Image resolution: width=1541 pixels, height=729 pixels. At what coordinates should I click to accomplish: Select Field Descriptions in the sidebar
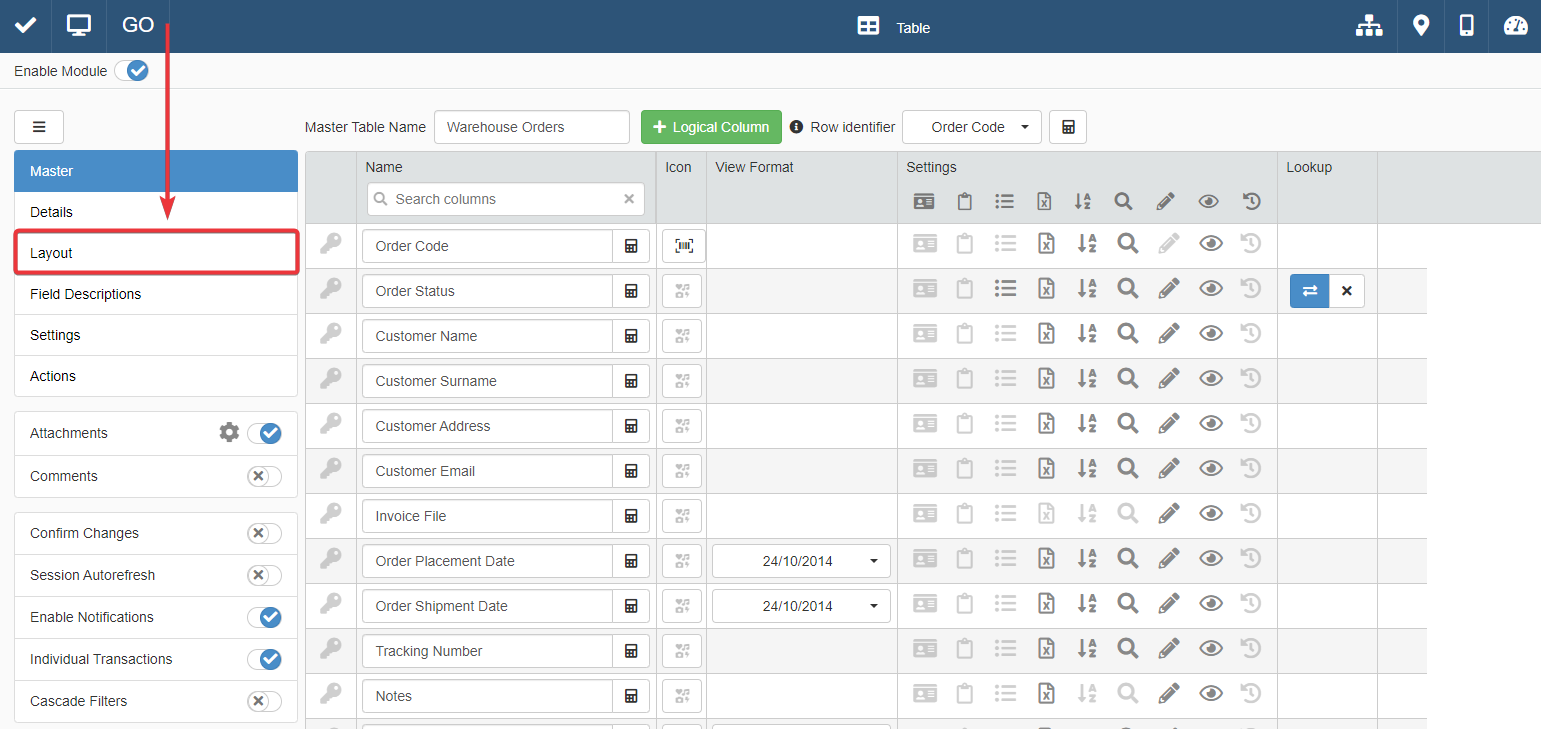coord(156,294)
